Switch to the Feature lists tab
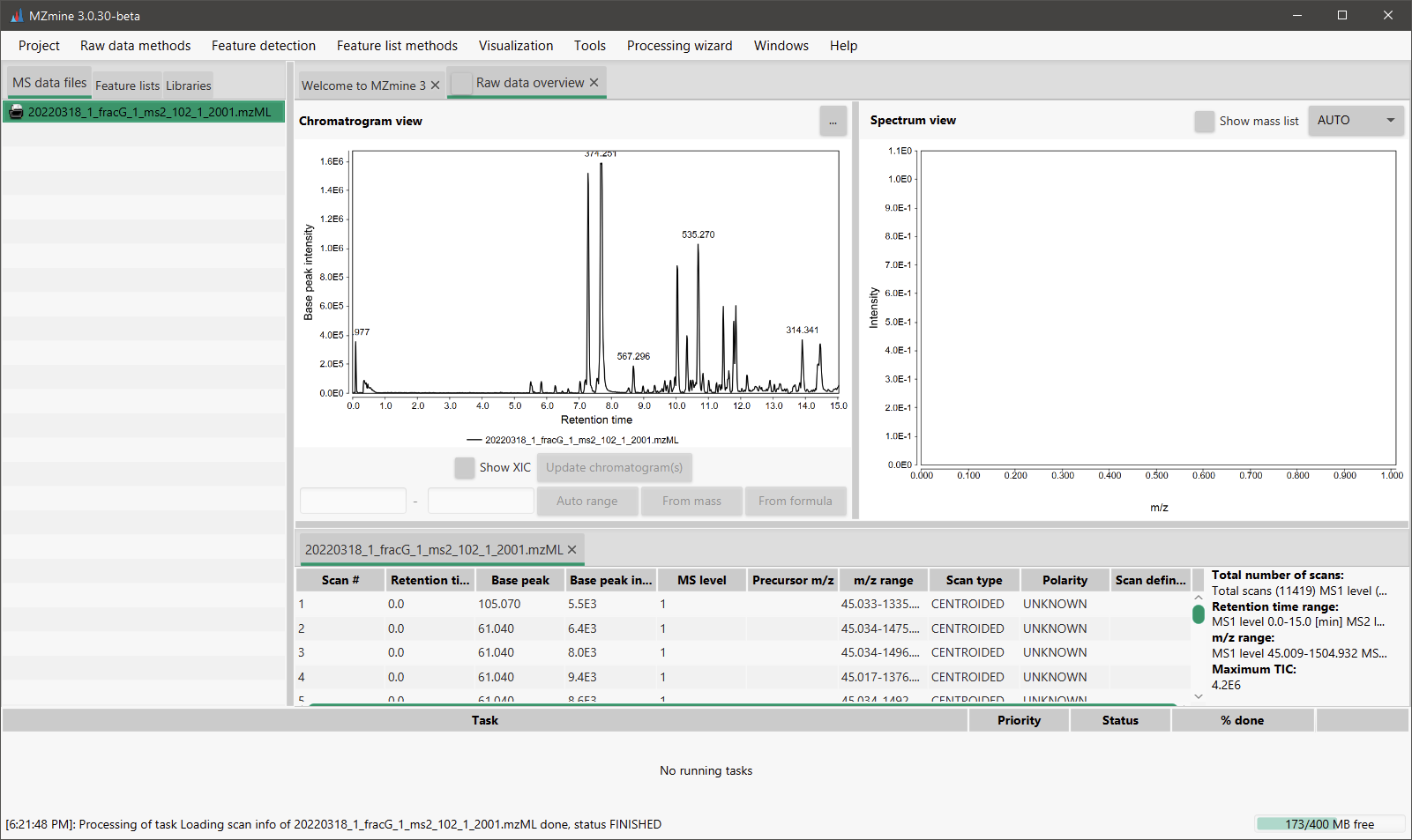Image resolution: width=1412 pixels, height=840 pixels. [x=127, y=85]
